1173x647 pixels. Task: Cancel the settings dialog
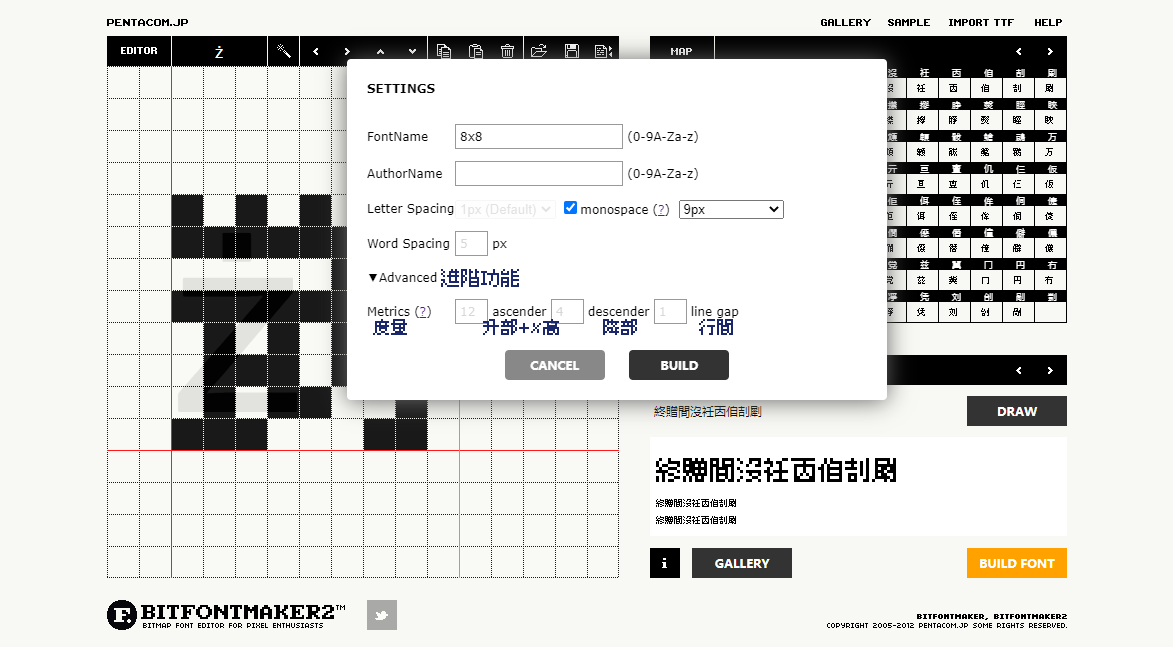(554, 365)
